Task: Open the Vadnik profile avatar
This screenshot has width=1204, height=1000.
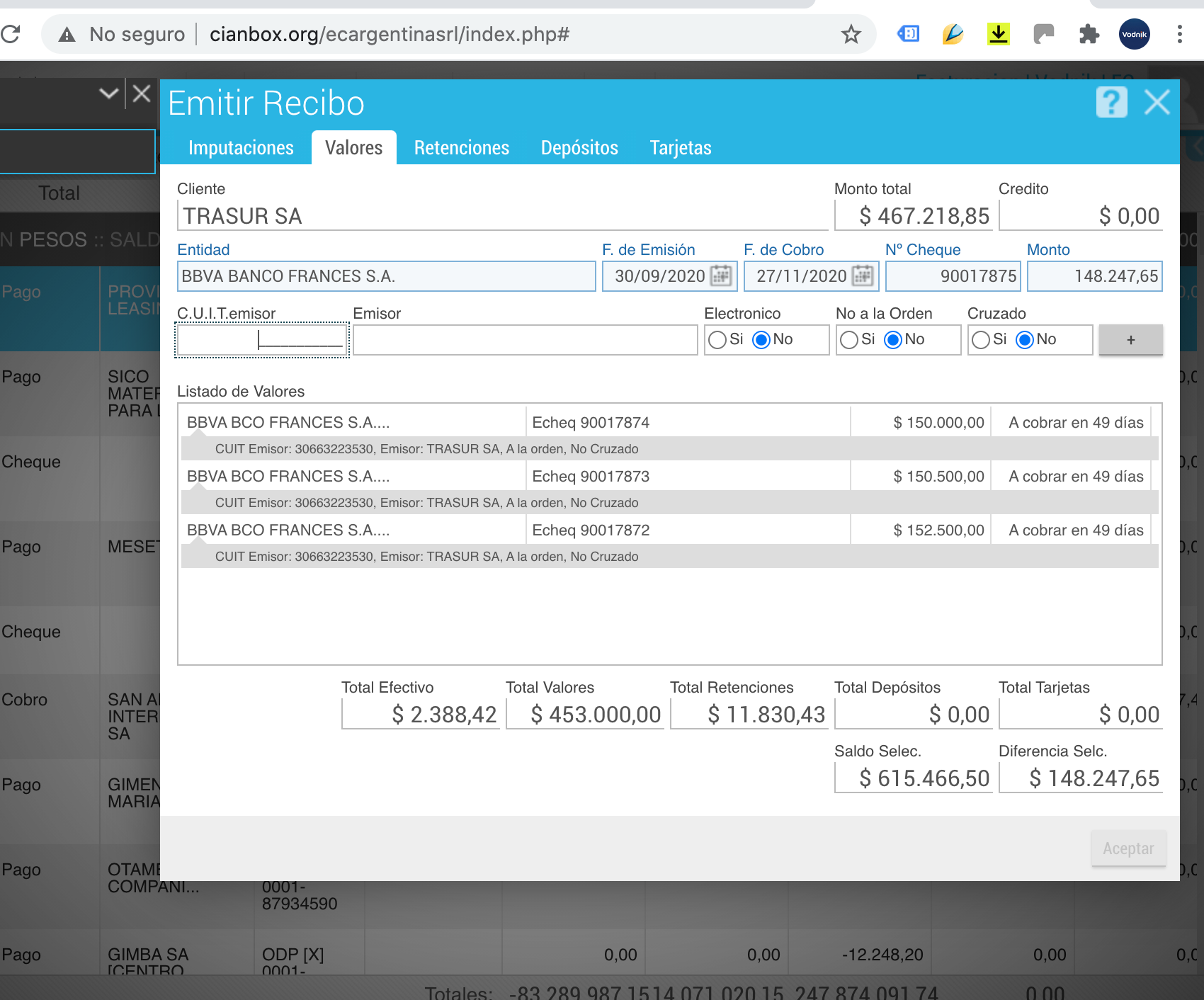Action: (x=1134, y=34)
